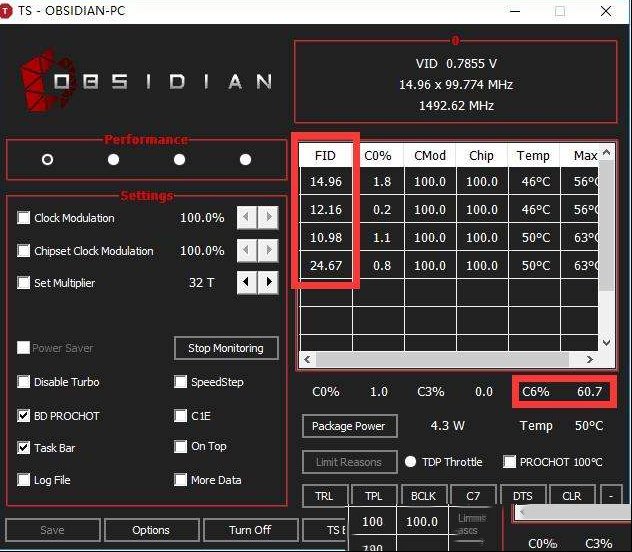Increase Chipset Clock Modulation right arrow
The width and height of the screenshot is (632, 552).
point(268,250)
